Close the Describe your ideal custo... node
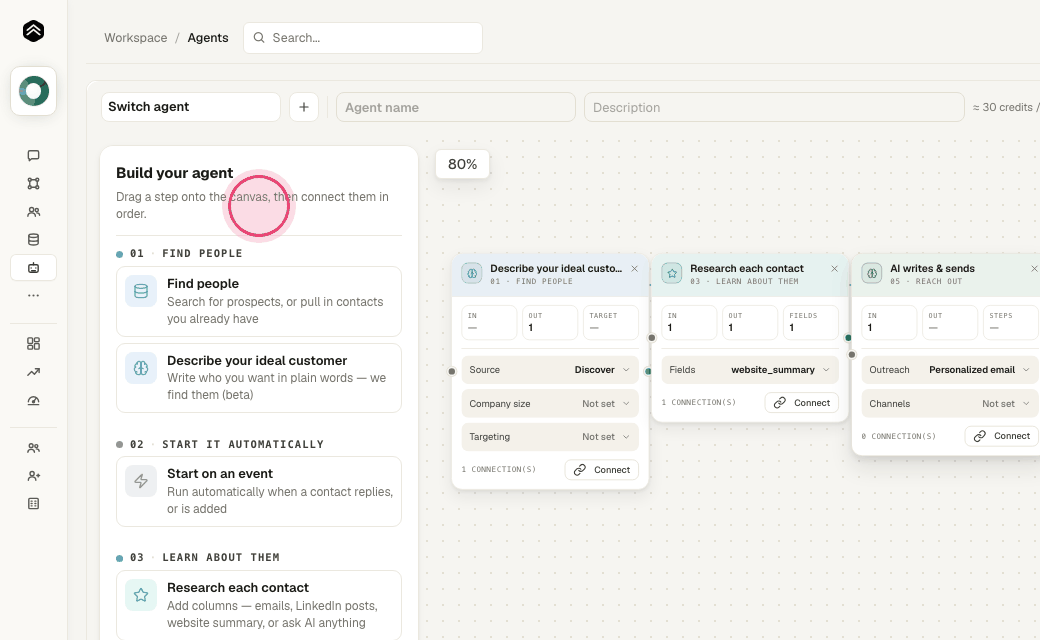Viewport: 1040px width, 640px height. (x=635, y=269)
